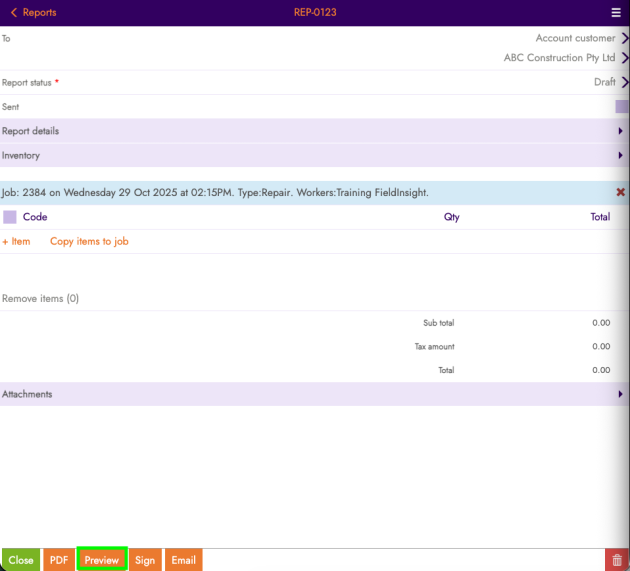Add a new item with + Item
Viewport: 630px width, 571px height.
(x=16, y=241)
